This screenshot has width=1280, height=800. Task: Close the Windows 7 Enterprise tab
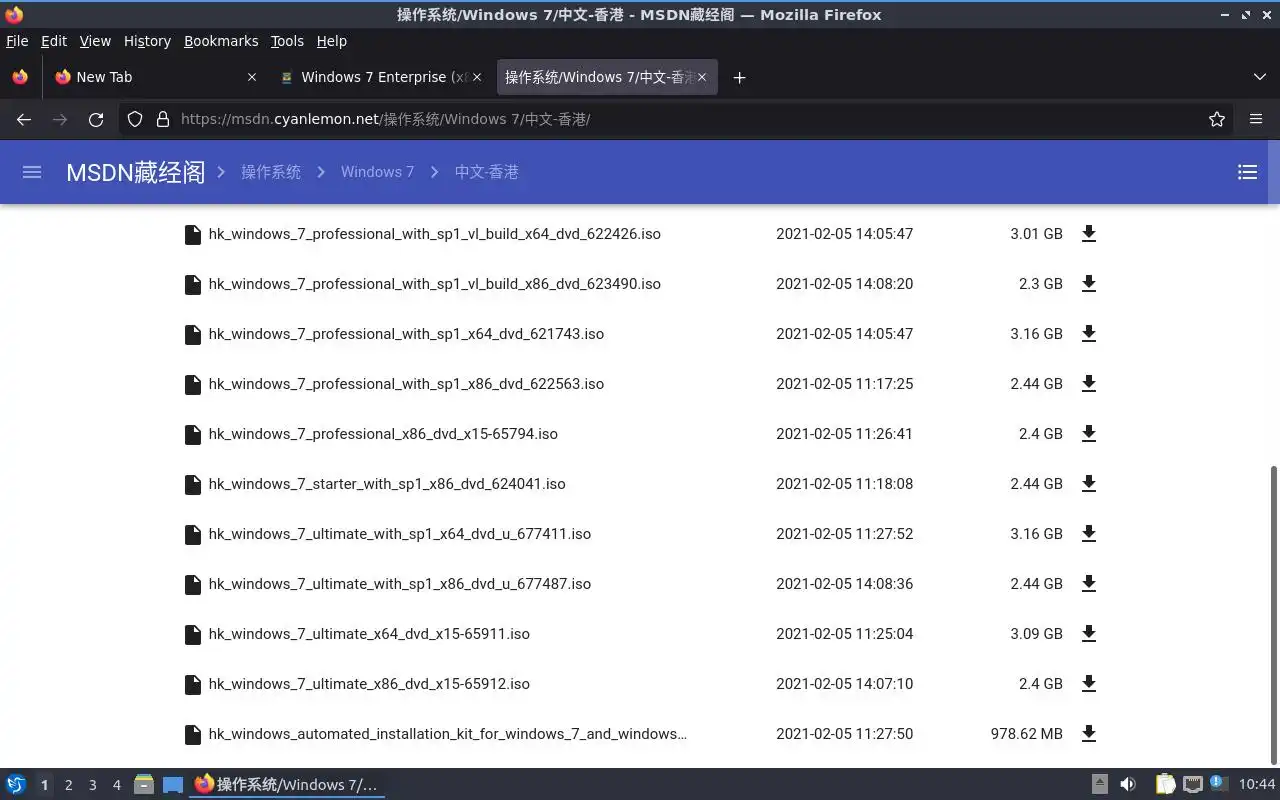click(476, 77)
